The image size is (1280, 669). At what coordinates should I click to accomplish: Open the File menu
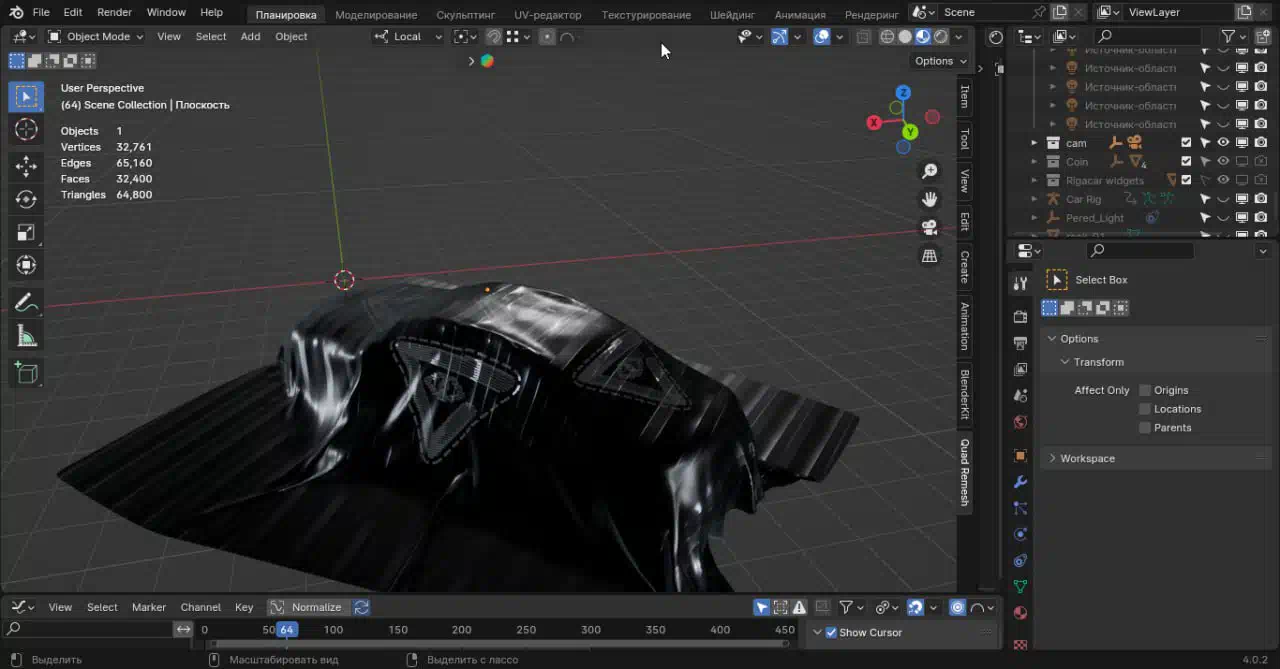click(x=41, y=12)
